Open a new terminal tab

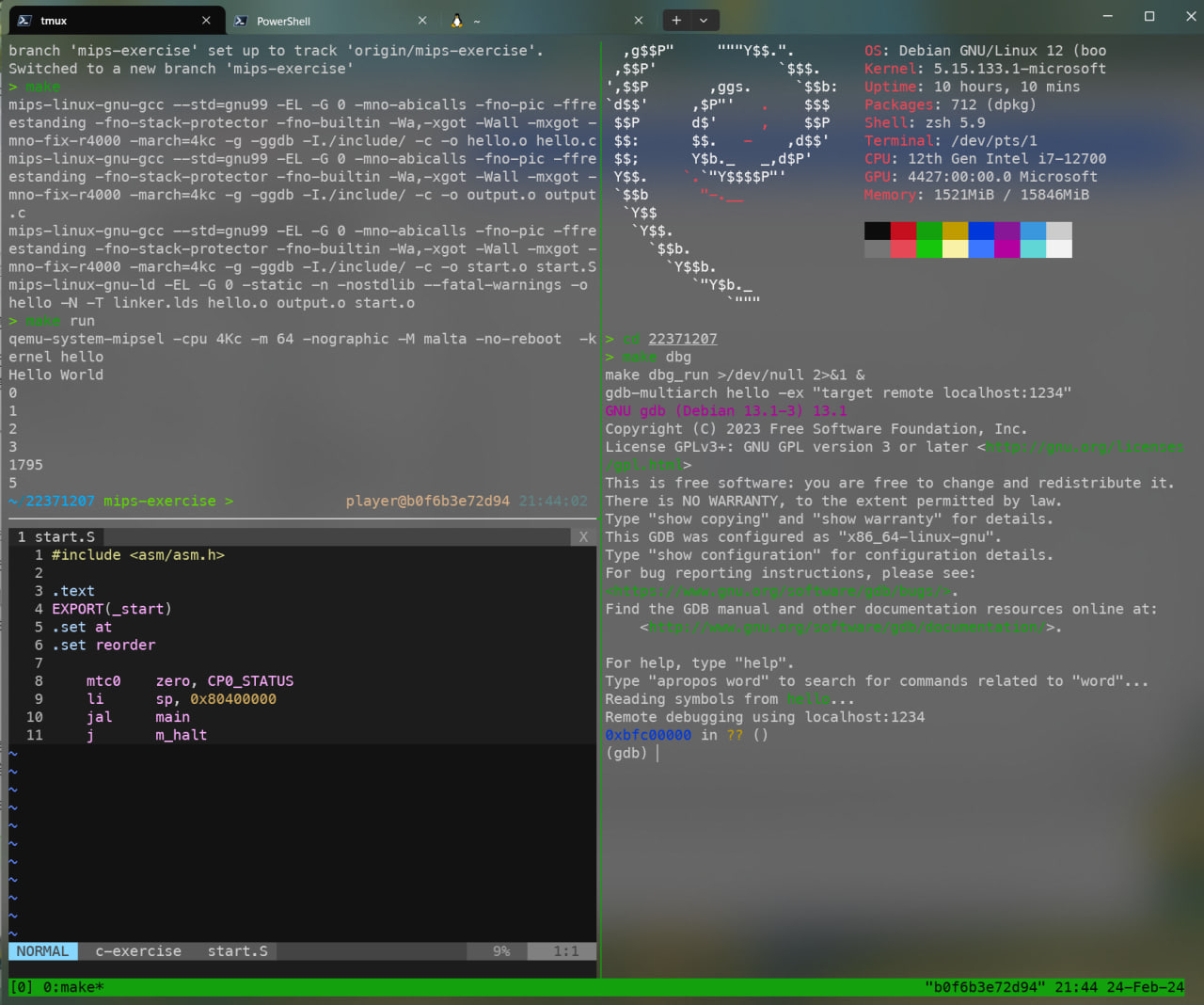[676, 20]
